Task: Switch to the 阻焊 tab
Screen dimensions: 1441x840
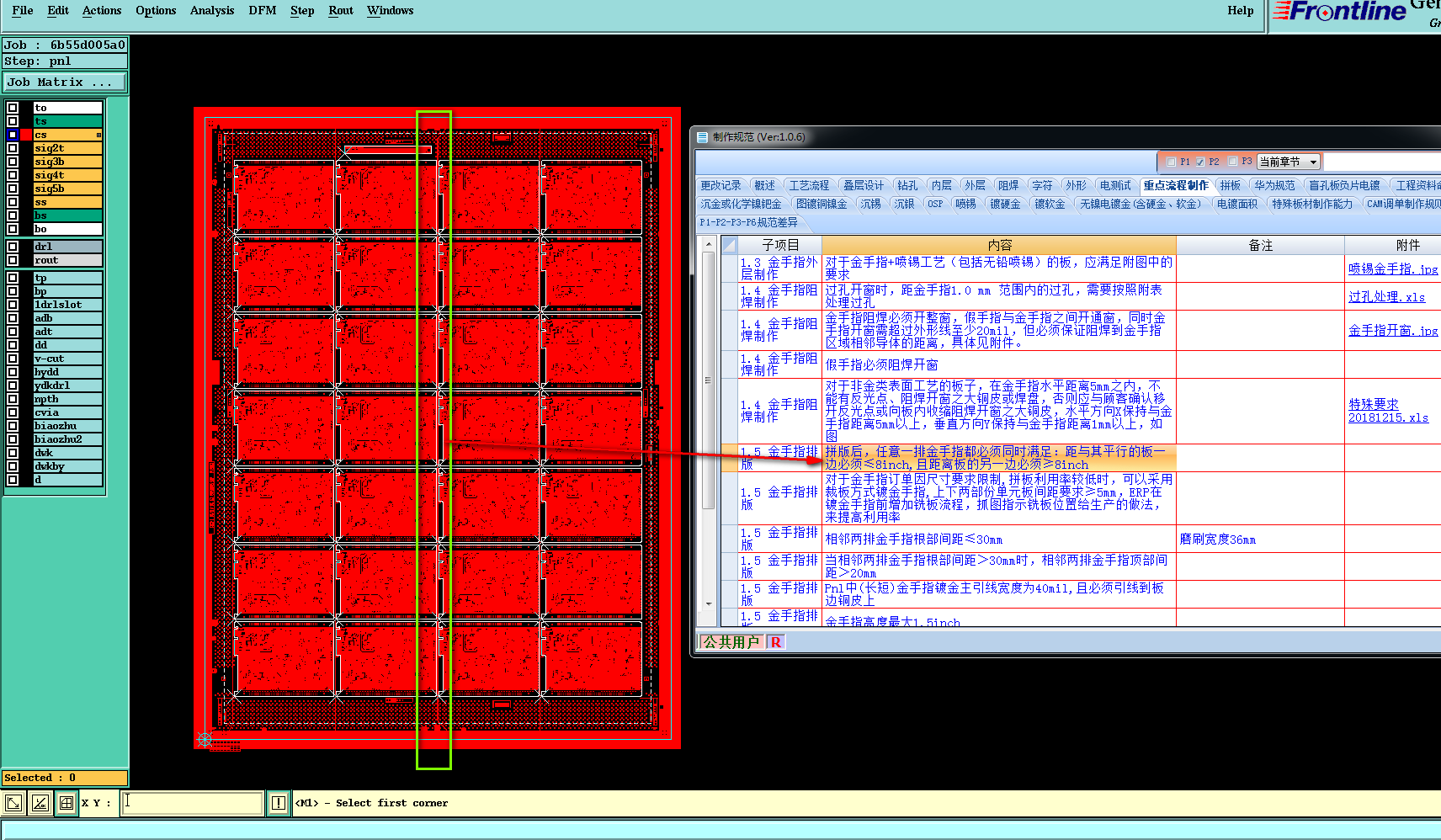Action: point(1008,185)
